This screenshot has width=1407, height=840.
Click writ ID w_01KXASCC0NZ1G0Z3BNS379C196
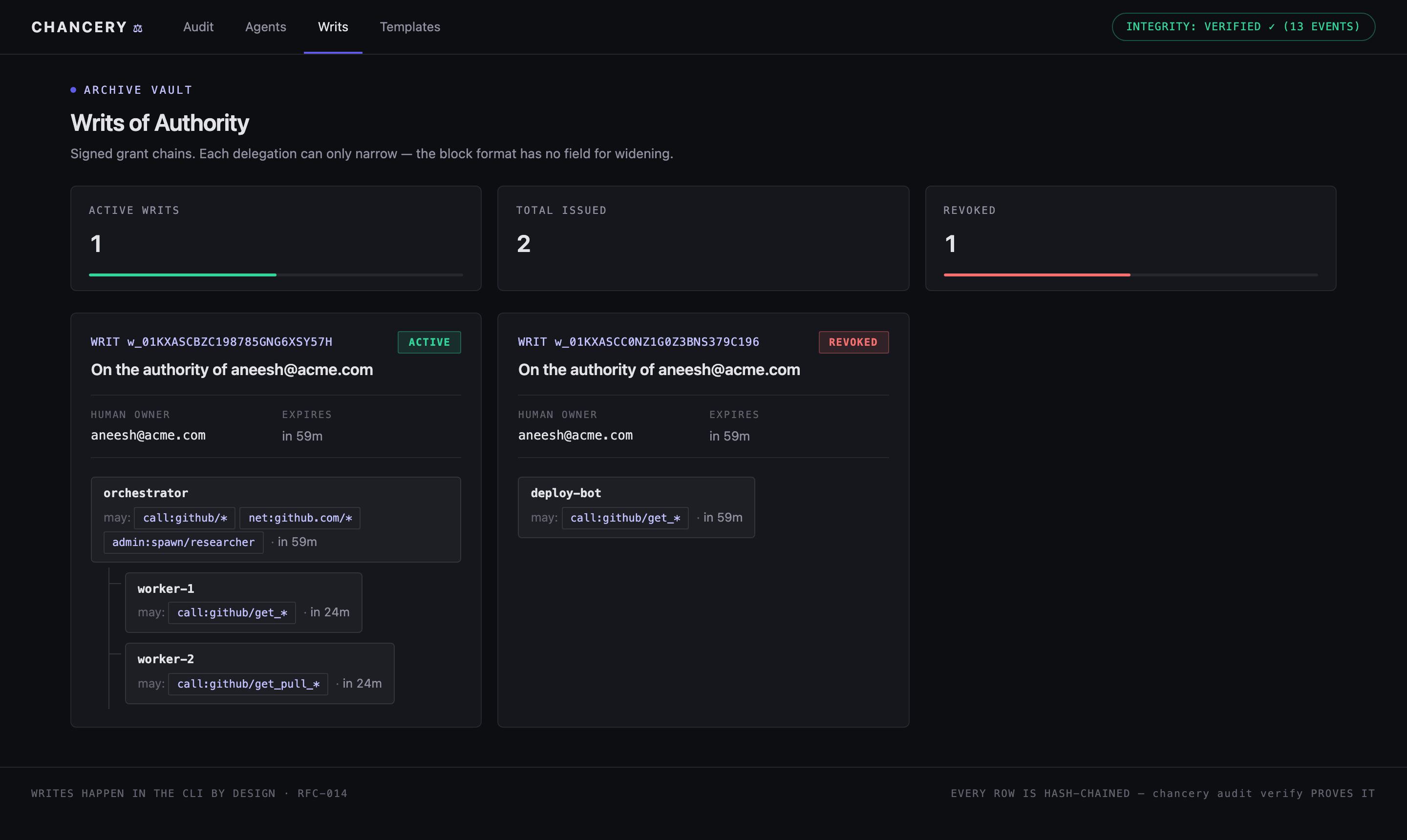pos(657,342)
